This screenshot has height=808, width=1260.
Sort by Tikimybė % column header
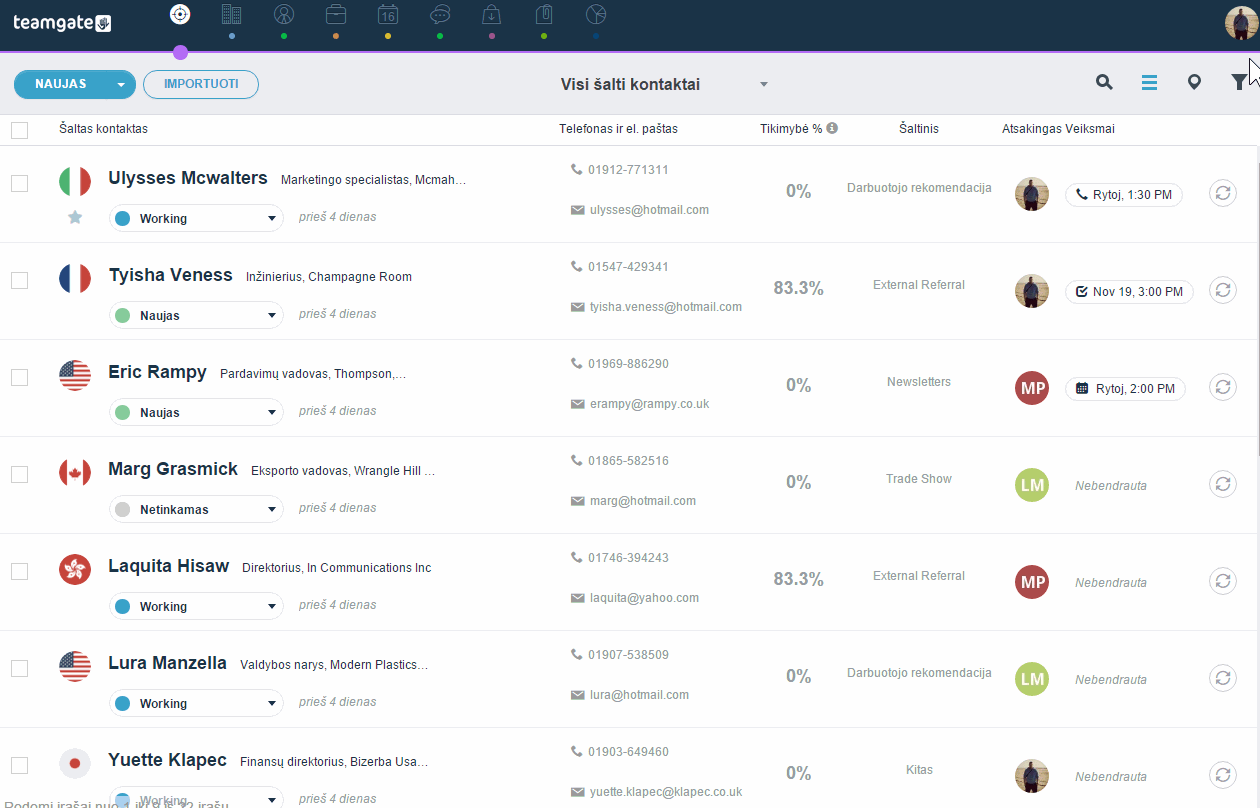[790, 129]
